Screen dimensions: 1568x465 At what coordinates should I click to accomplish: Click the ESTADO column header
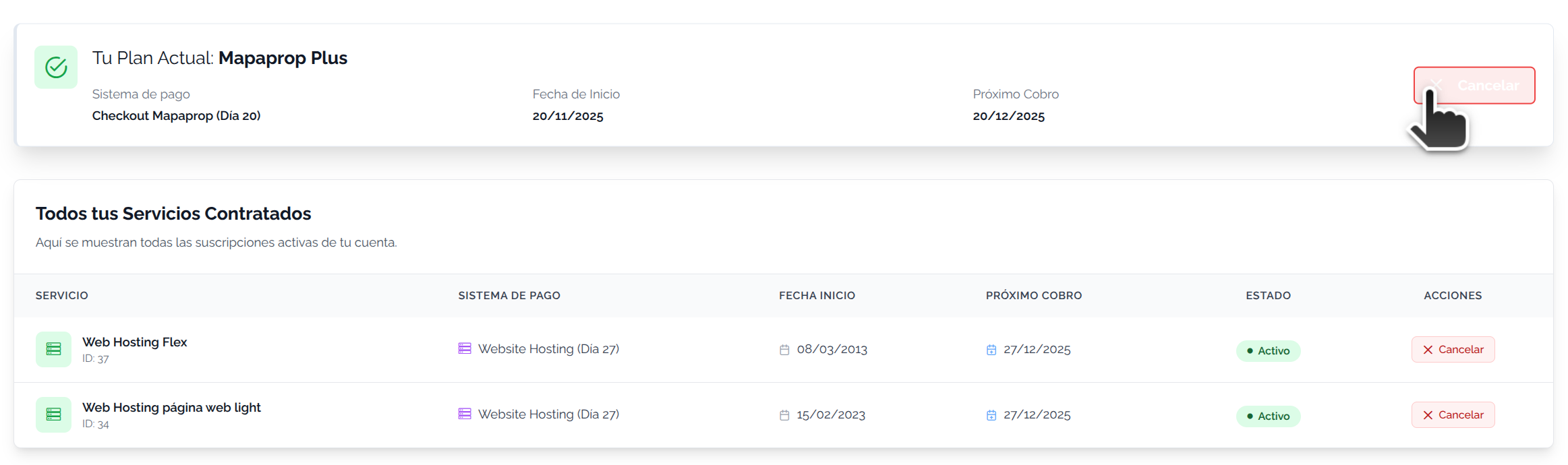[x=1268, y=295]
